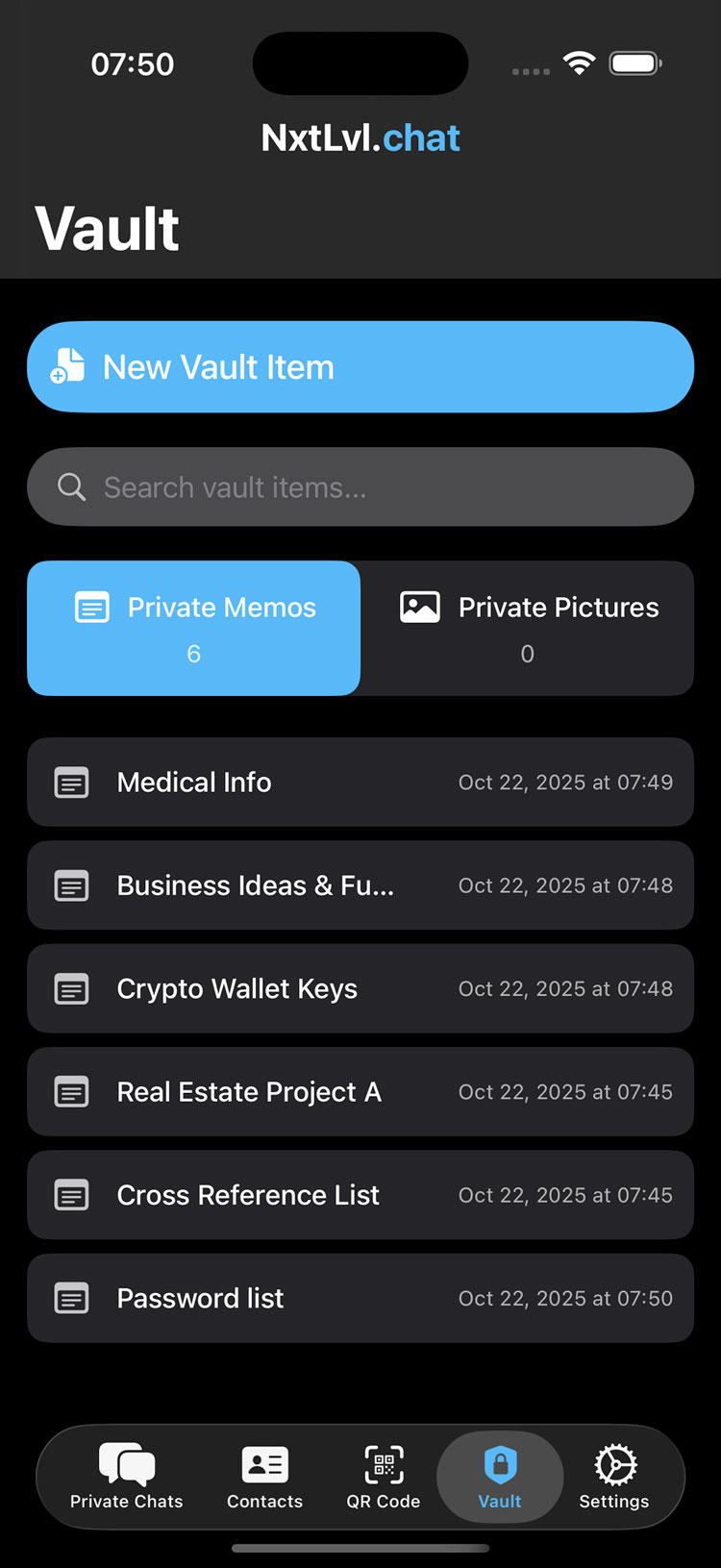Screen dimensions: 721x1568
Task: Open the Contacts card icon
Action: coord(264,1464)
